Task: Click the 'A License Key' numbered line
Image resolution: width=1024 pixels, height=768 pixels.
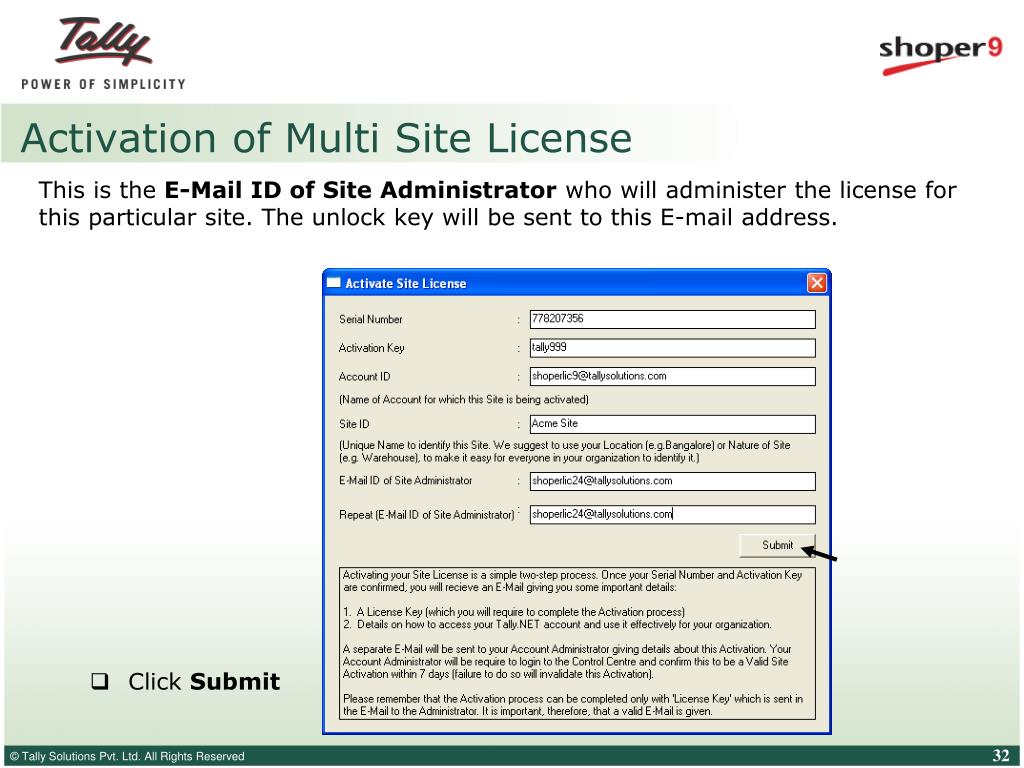Action: (514, 612)
